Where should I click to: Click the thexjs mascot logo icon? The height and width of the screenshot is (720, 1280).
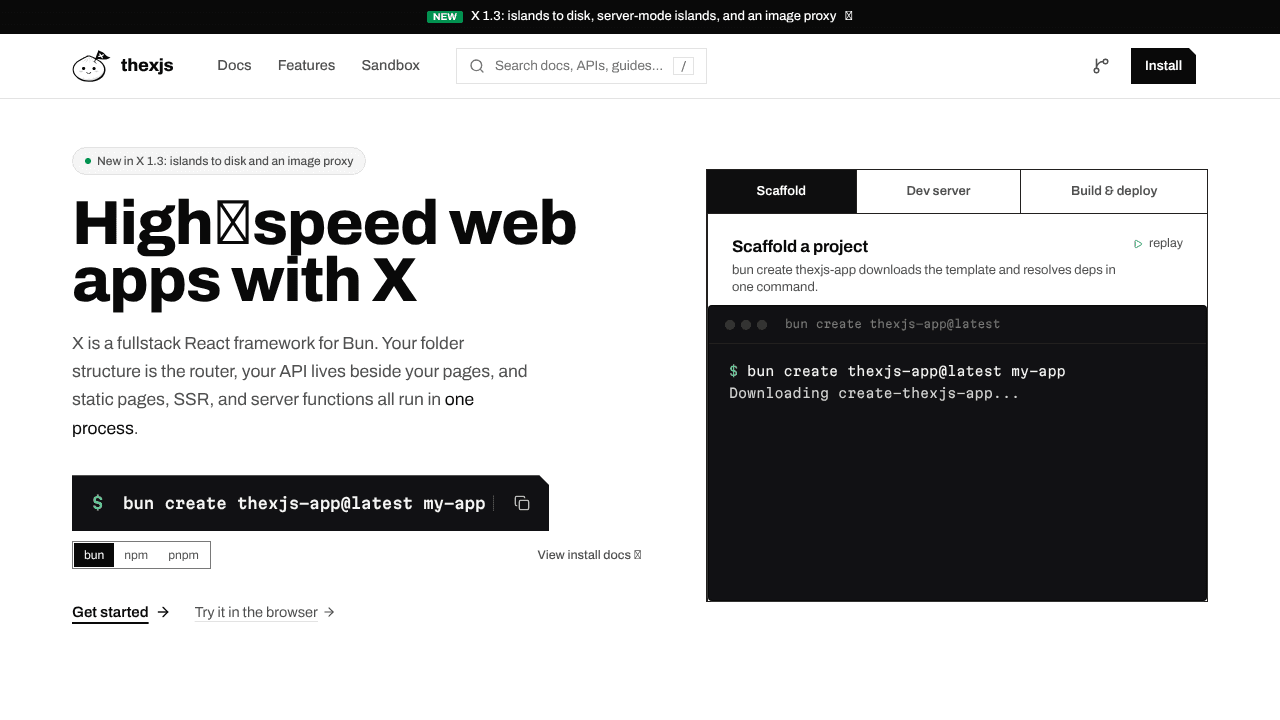90,66
